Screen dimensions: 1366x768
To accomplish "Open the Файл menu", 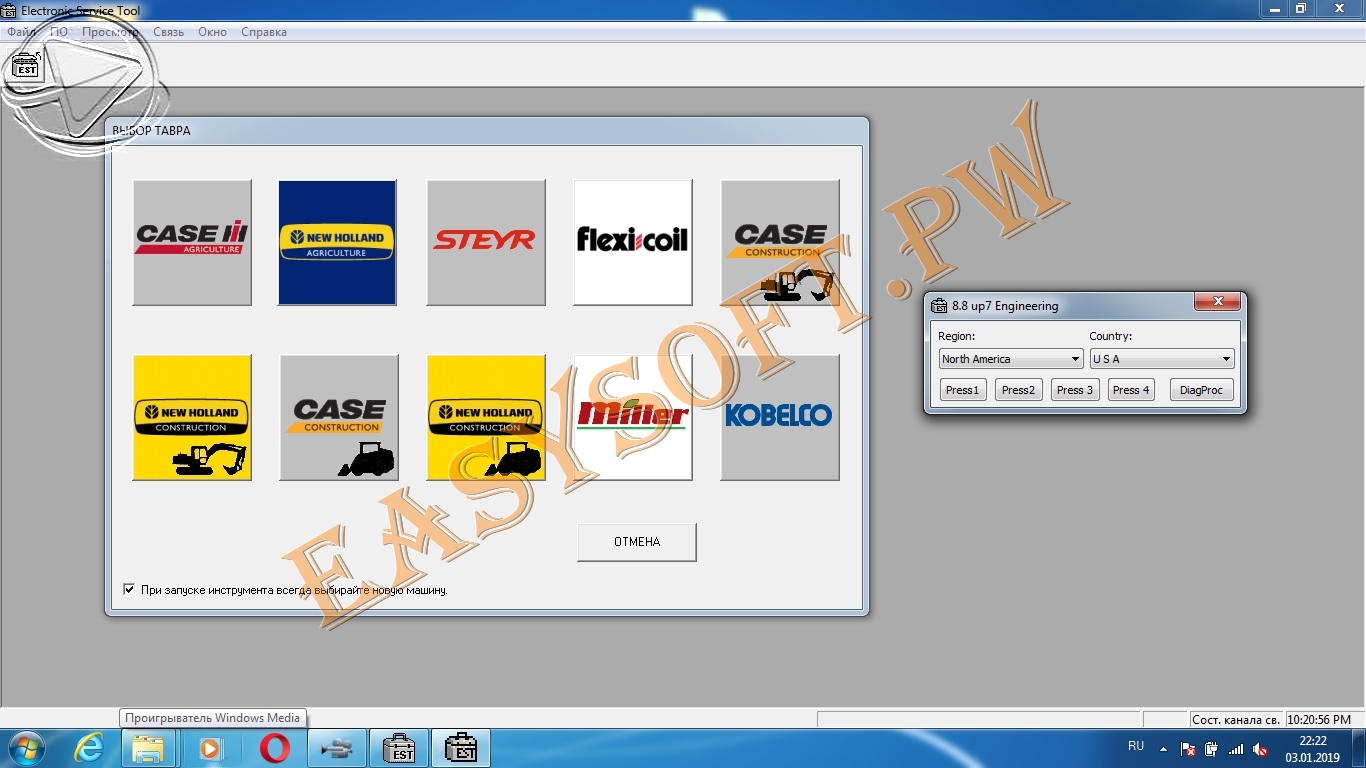I will [x=21, y=32].
